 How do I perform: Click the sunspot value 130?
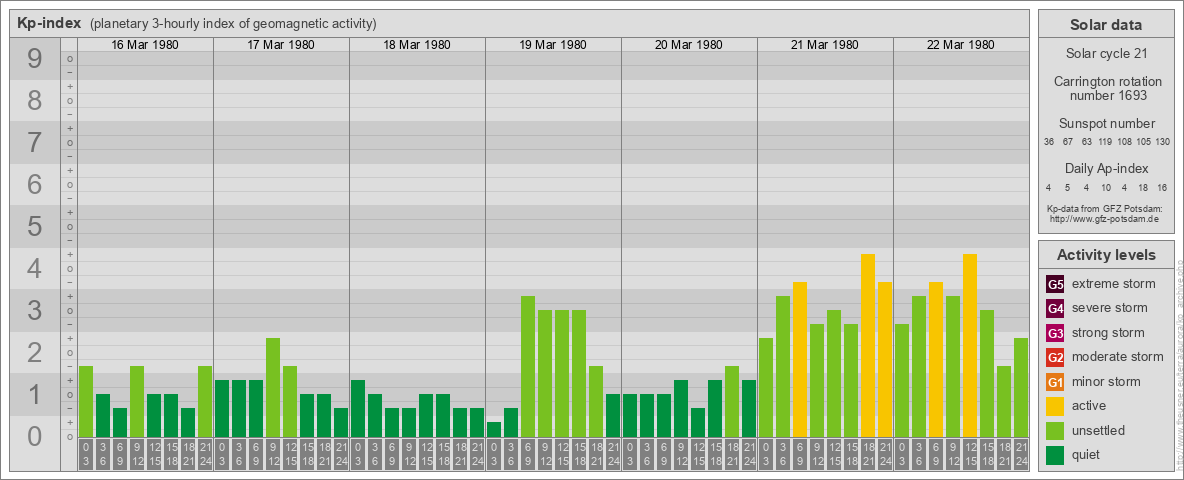point(1163,142)
